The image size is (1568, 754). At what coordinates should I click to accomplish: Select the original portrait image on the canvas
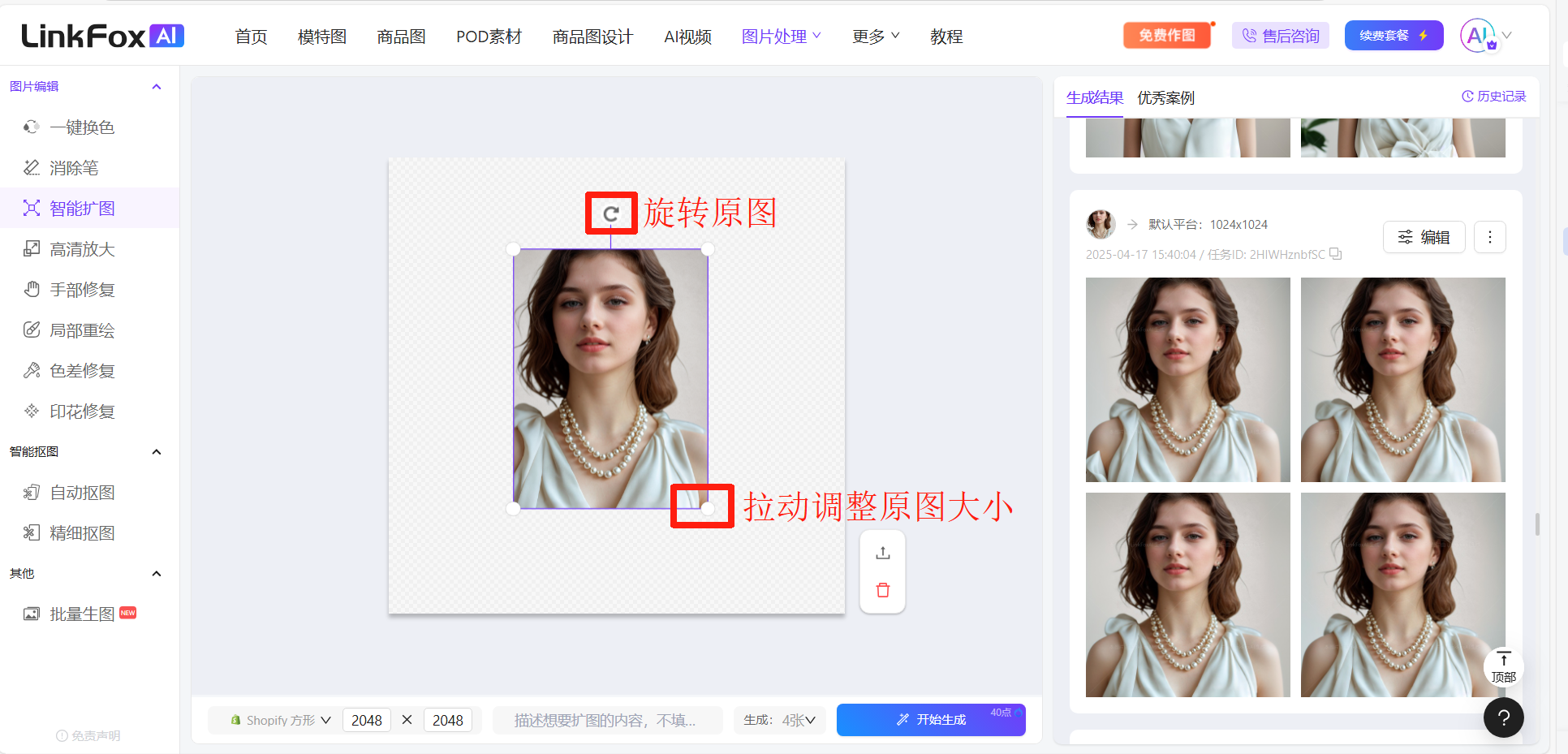tap(610, 378)
